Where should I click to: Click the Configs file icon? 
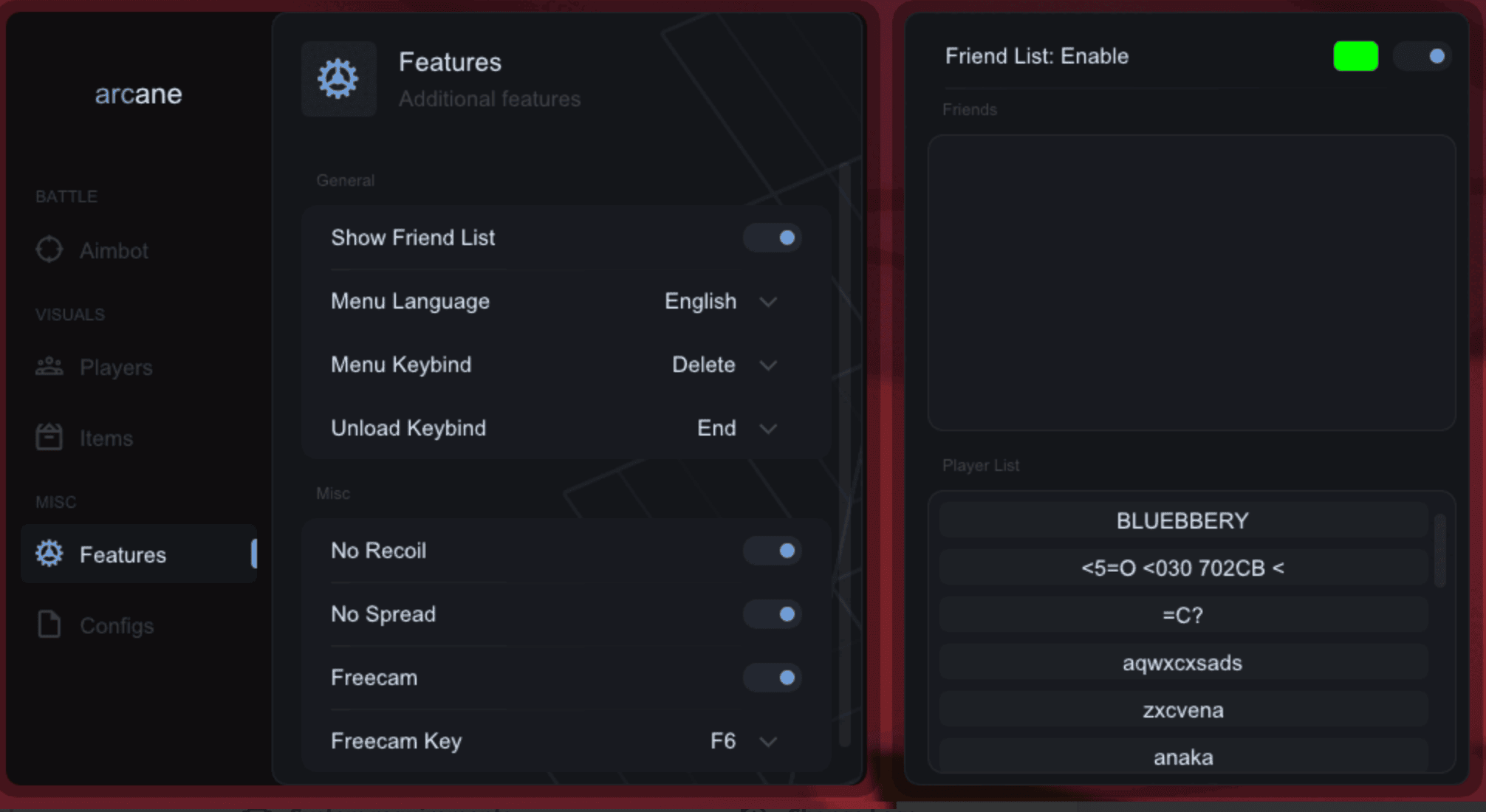tap(49, 625)
